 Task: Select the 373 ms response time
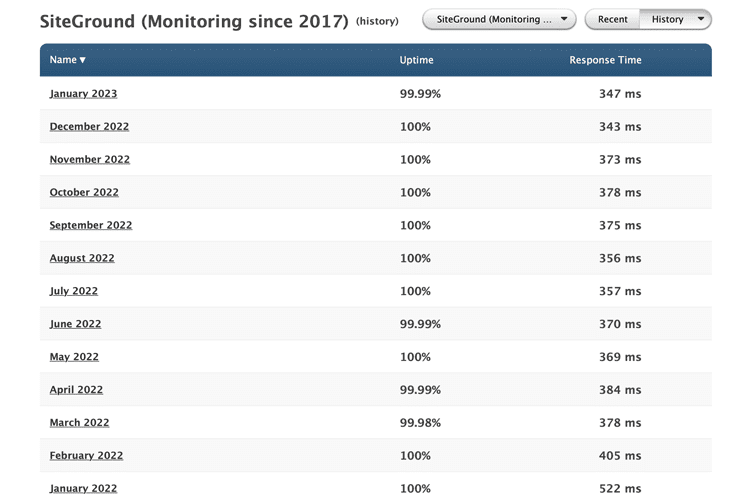click(x=620, y=159)
